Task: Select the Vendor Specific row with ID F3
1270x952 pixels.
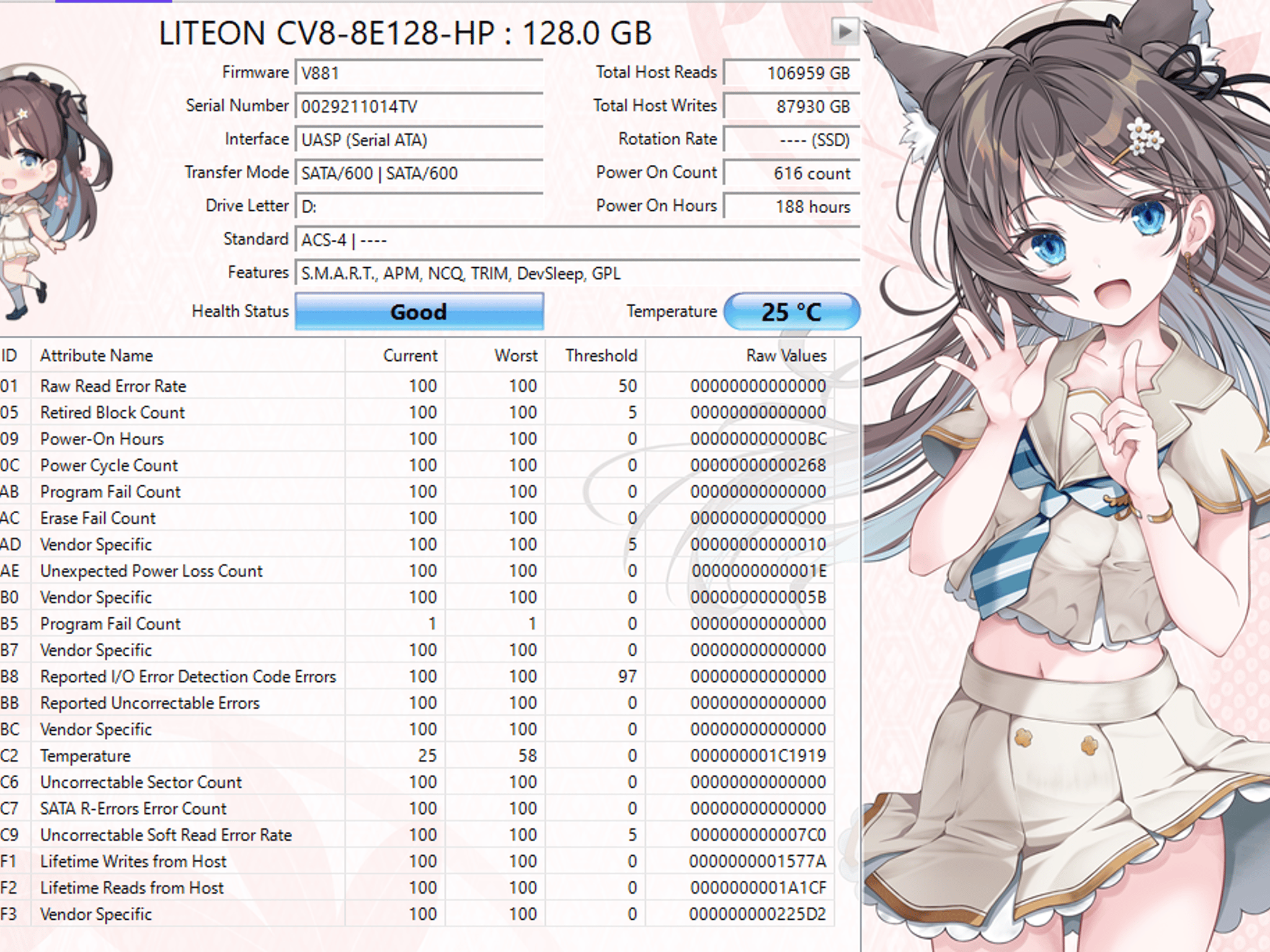Action: point(417,914)
